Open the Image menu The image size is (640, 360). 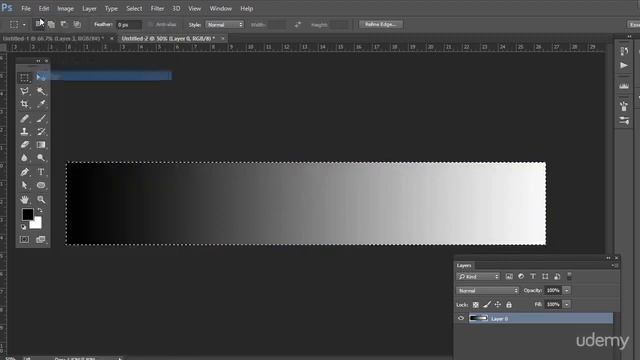[65, 9]
